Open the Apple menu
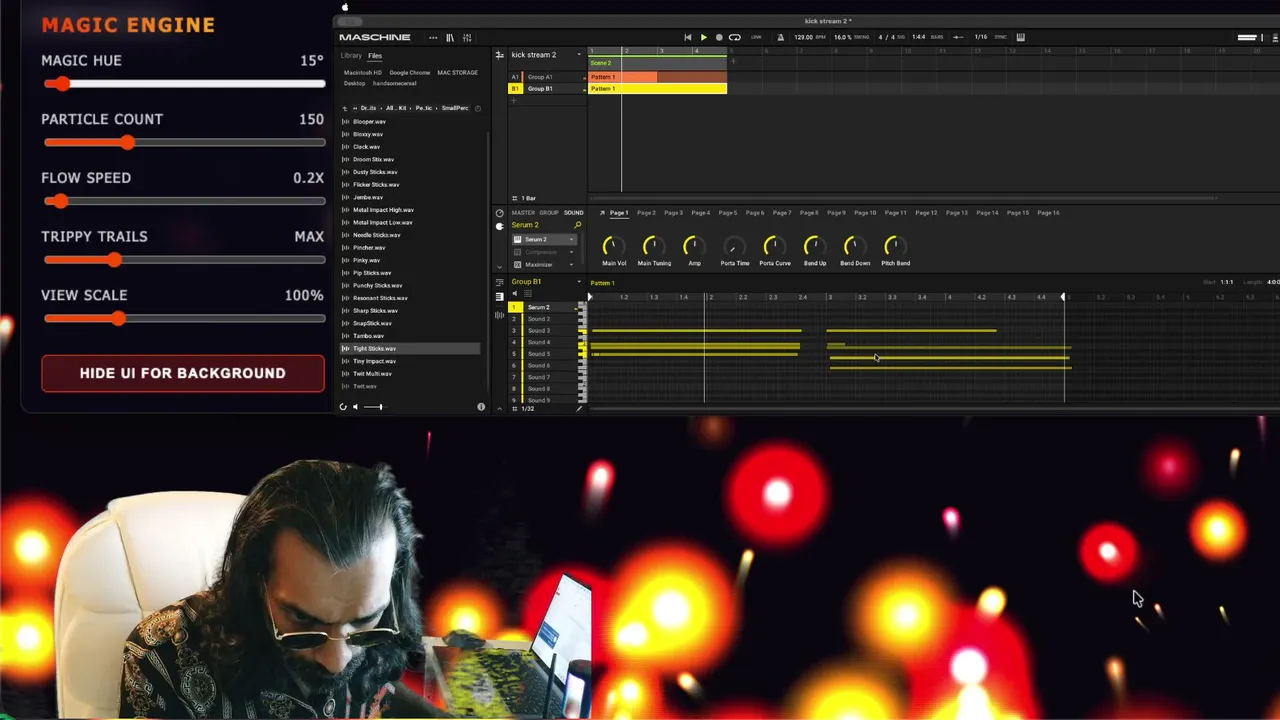 tap(345, 8)
